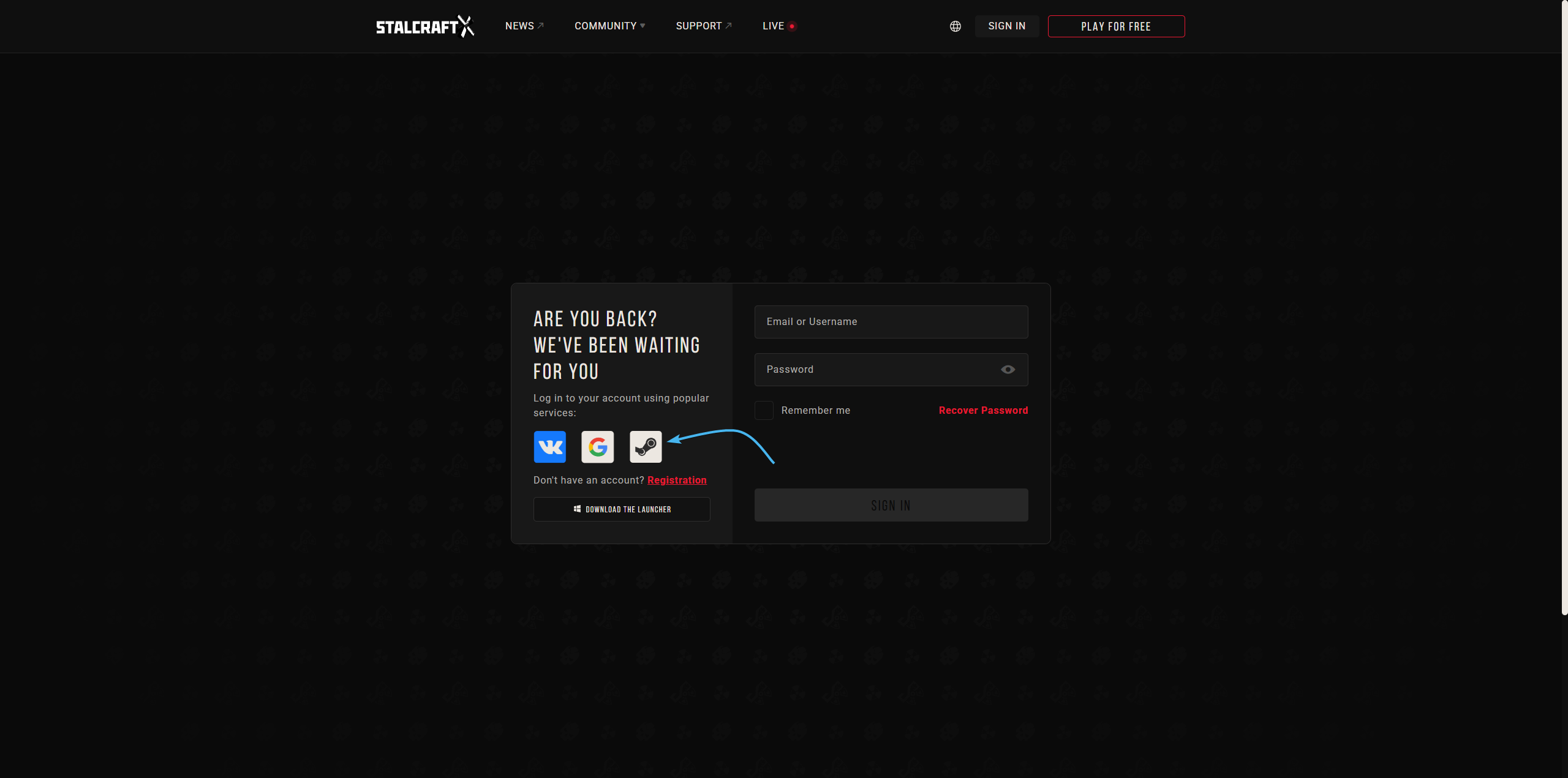Click the page vertical scrollbar
This screenshot has width=1568, height=778.
click(x=1564, y=307)
